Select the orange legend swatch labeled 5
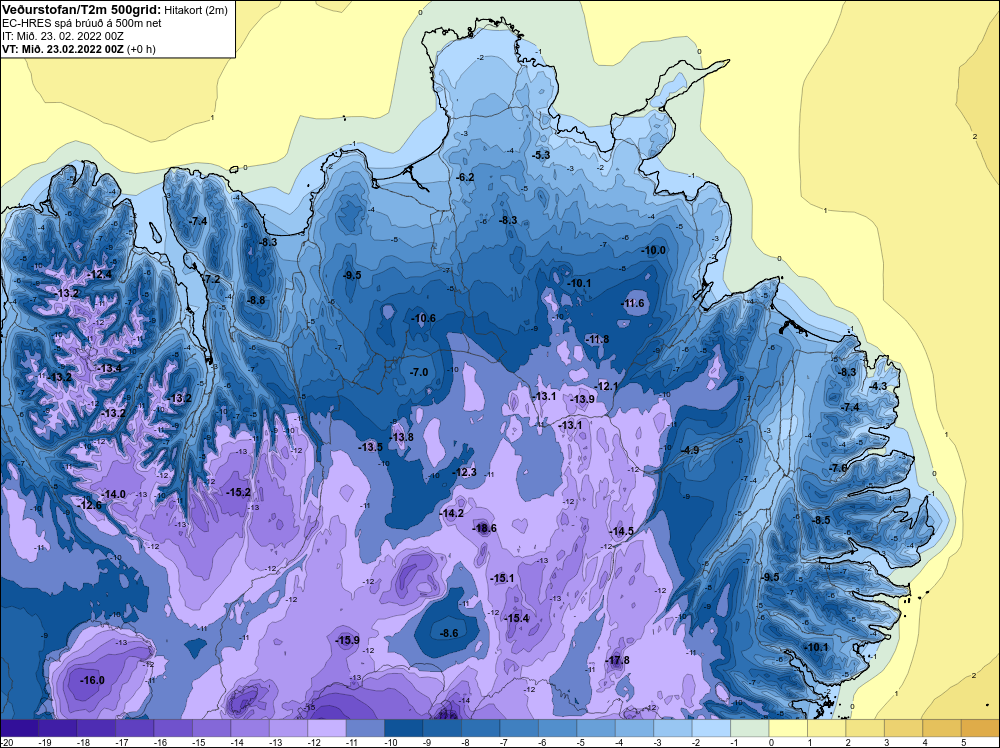1000x748 pixels. (x=980, y=728)
